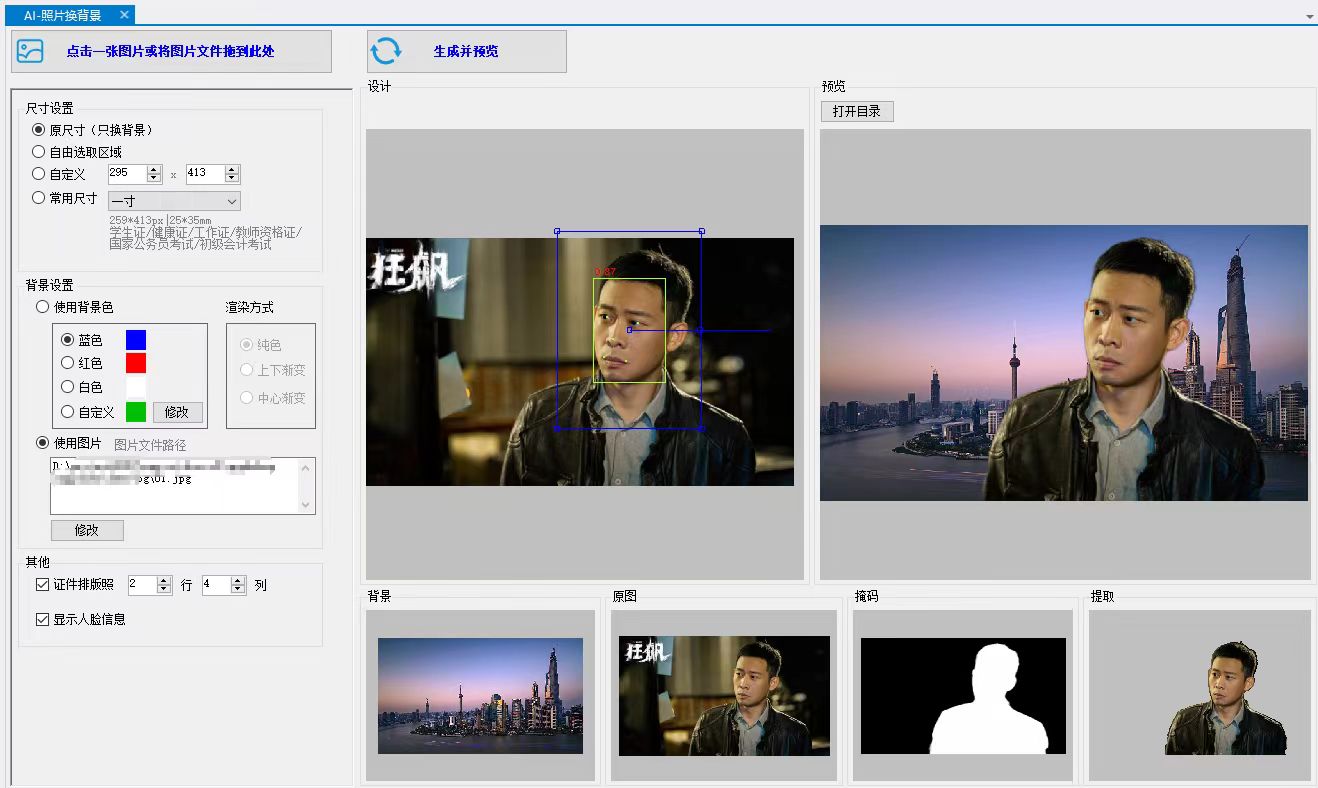Decrease column count 4 with down arrow
This screenshot has width=1318, height=788.
[238, 590]
